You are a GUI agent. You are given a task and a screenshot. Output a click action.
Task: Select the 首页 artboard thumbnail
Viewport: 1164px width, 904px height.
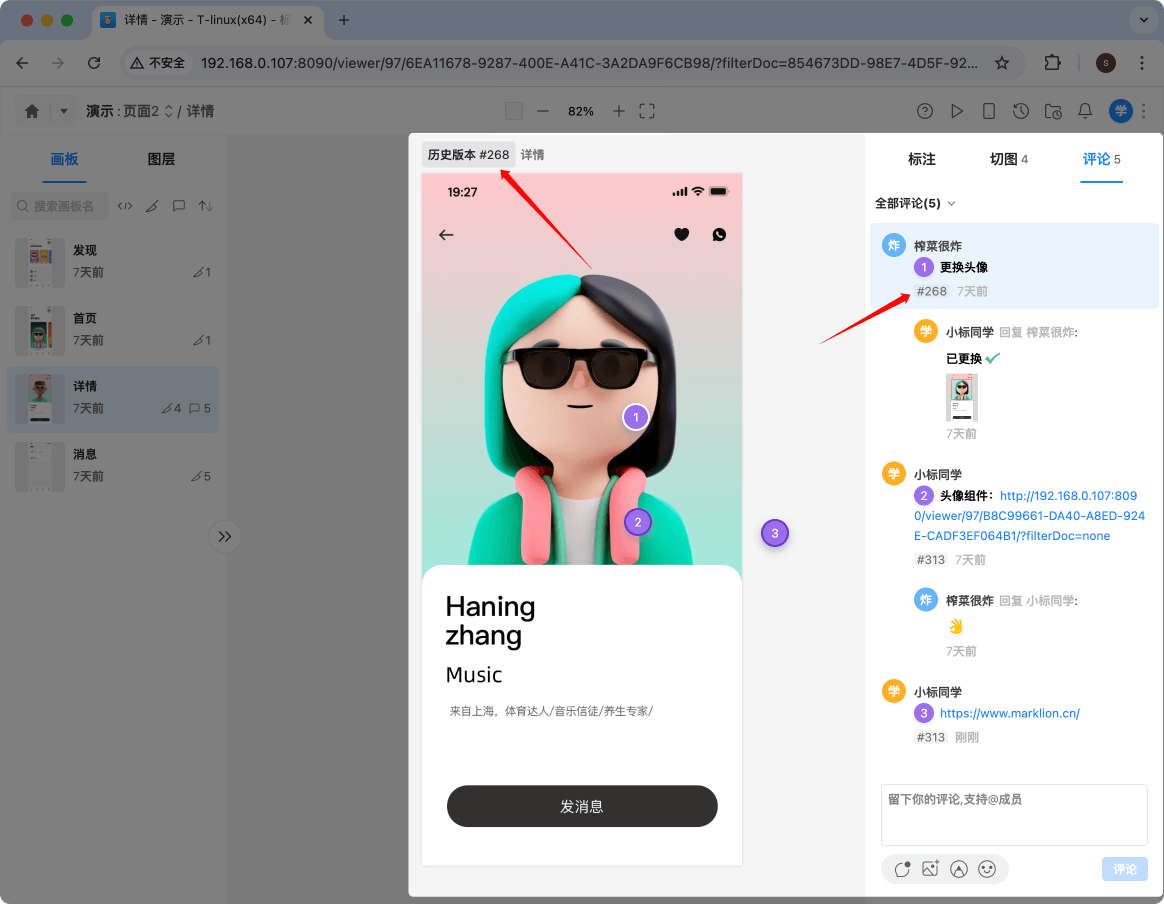click(40, 330)
